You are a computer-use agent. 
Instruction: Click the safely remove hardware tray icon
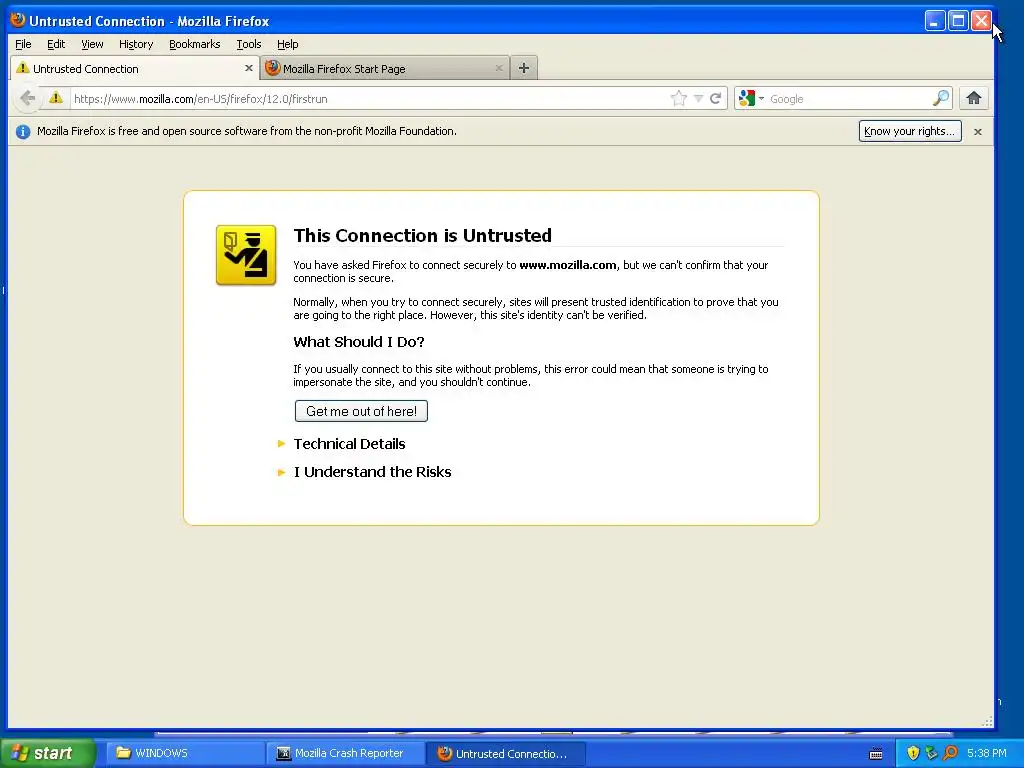[931, 753]
